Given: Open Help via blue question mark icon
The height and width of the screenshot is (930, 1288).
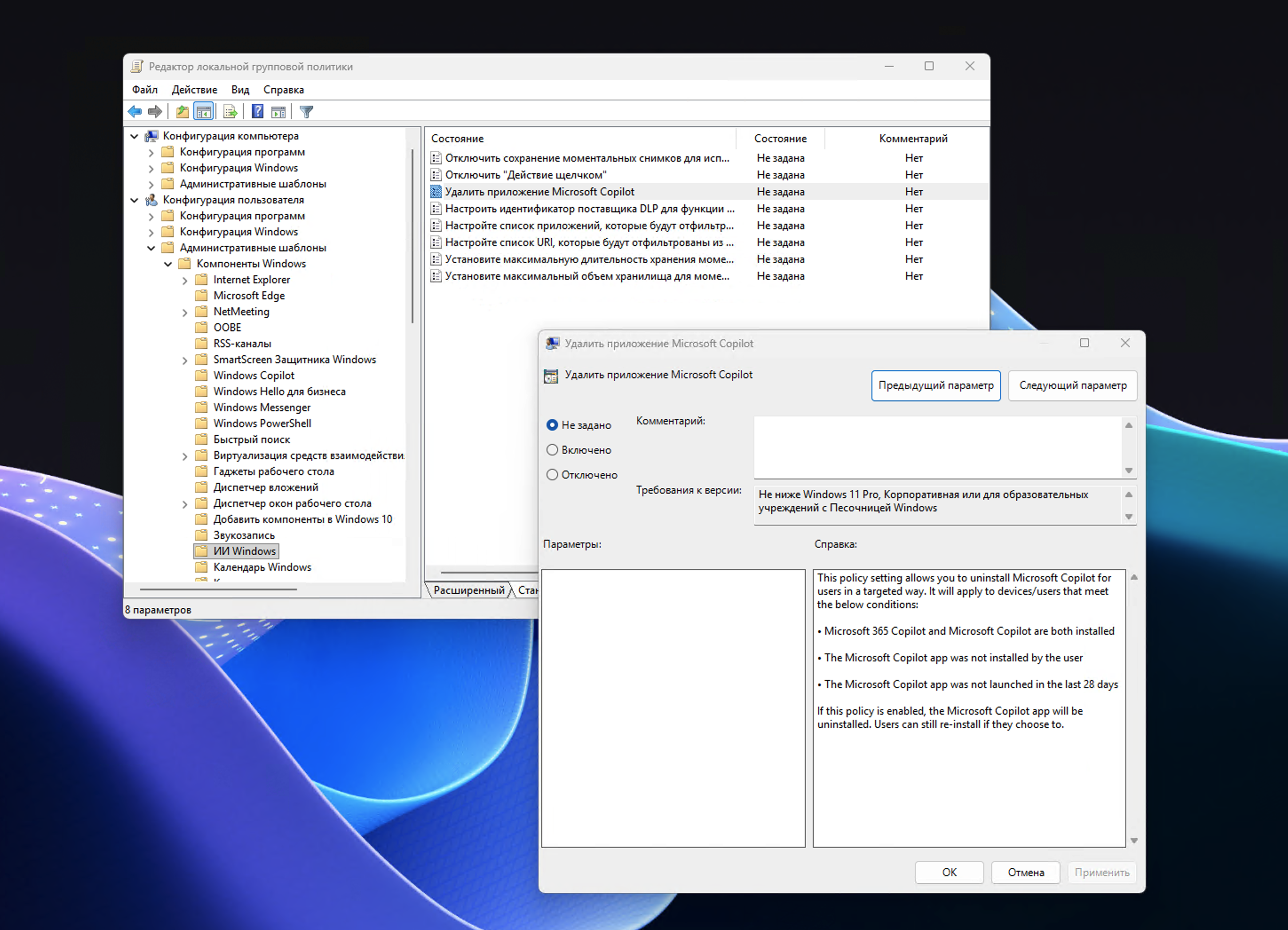Looking at the screenshot, I should click(x=257, y=112).
